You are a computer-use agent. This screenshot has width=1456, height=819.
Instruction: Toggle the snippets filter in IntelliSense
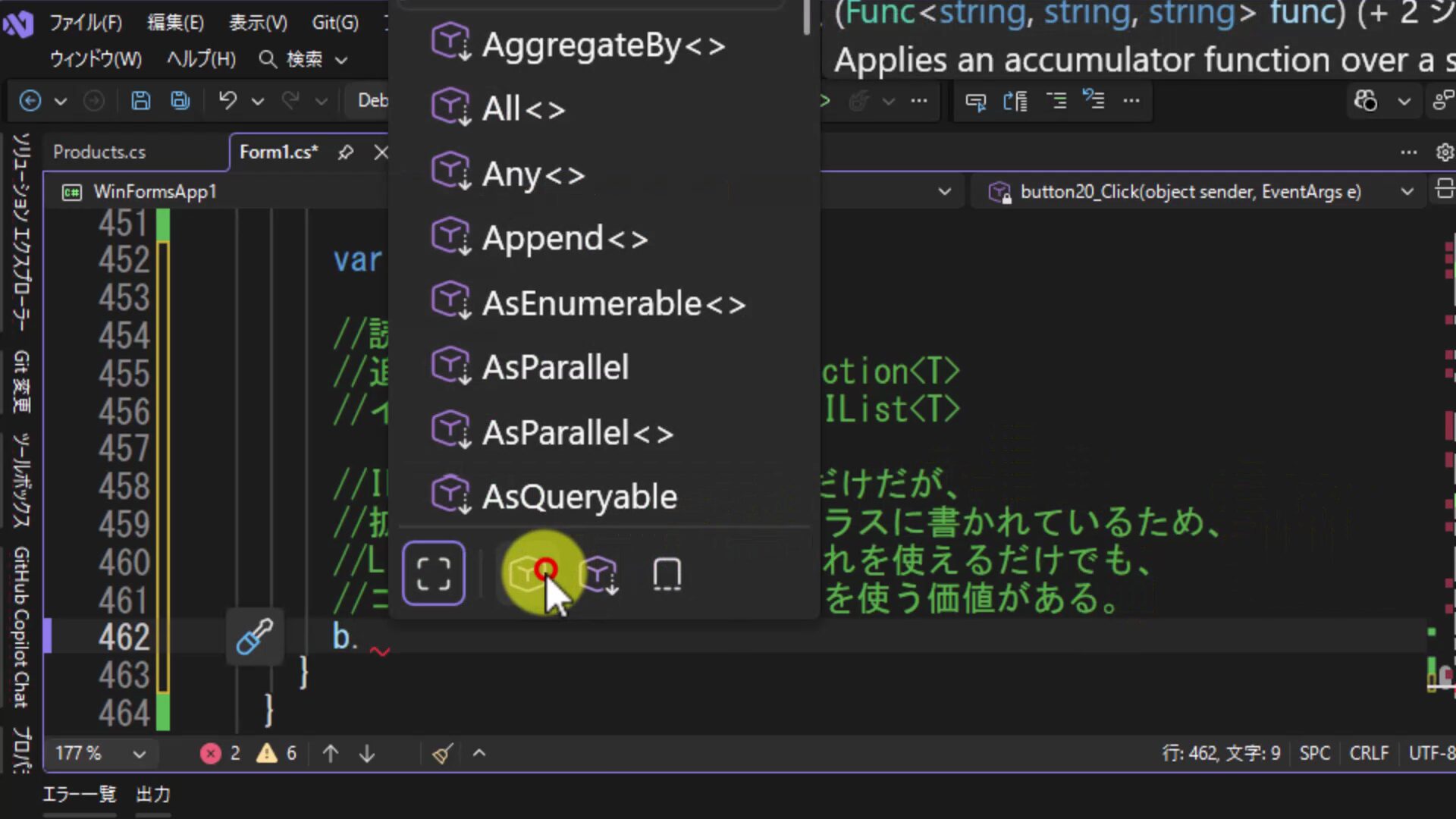point(667,574)
